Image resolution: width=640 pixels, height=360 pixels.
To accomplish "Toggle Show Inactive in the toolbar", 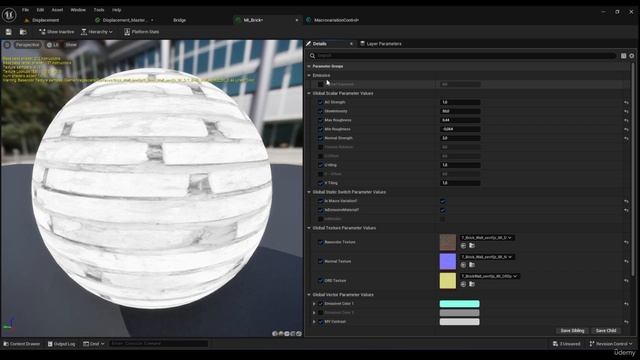I will [x=56, y=31].
